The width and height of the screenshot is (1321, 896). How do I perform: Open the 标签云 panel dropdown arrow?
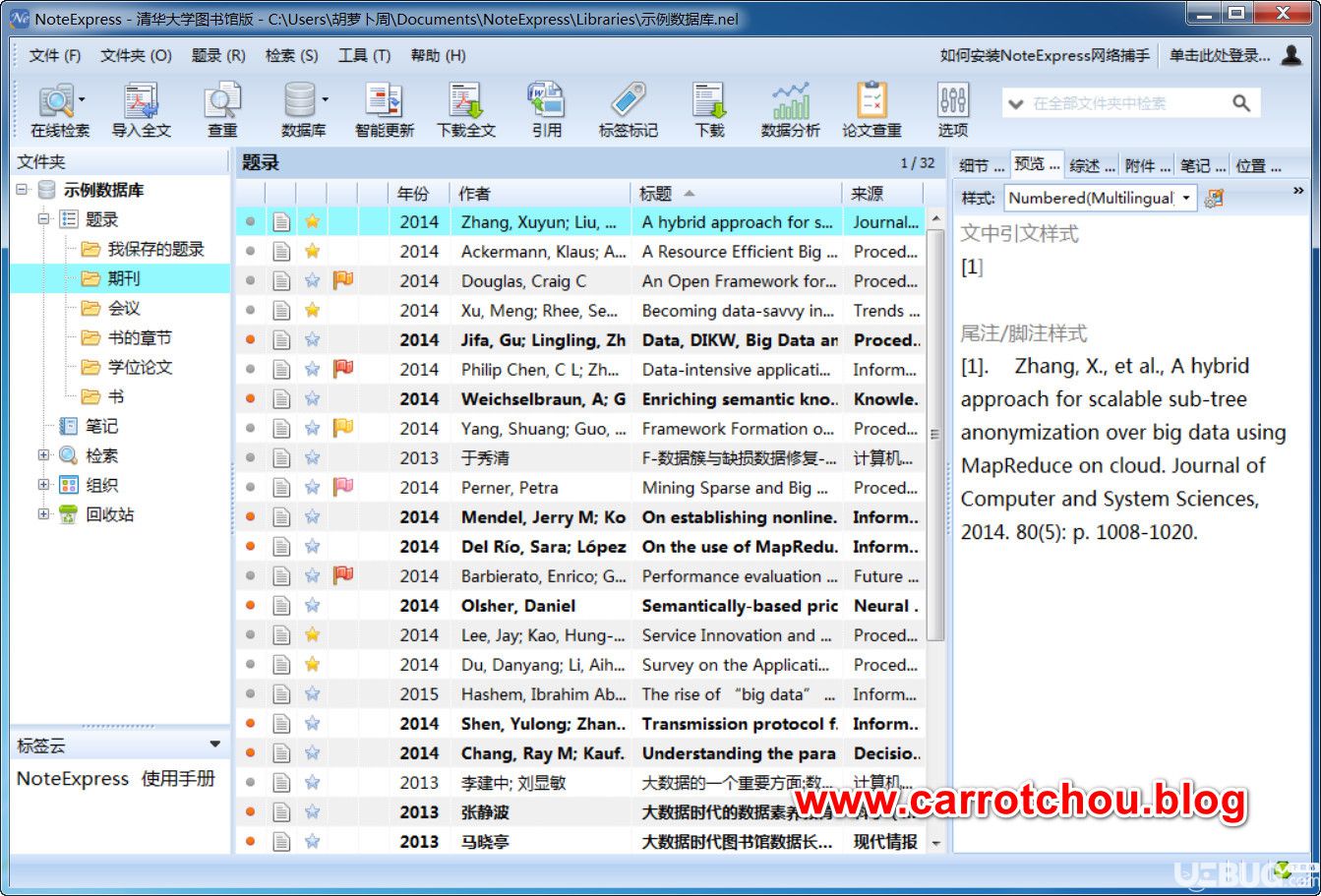click(215, 745)
